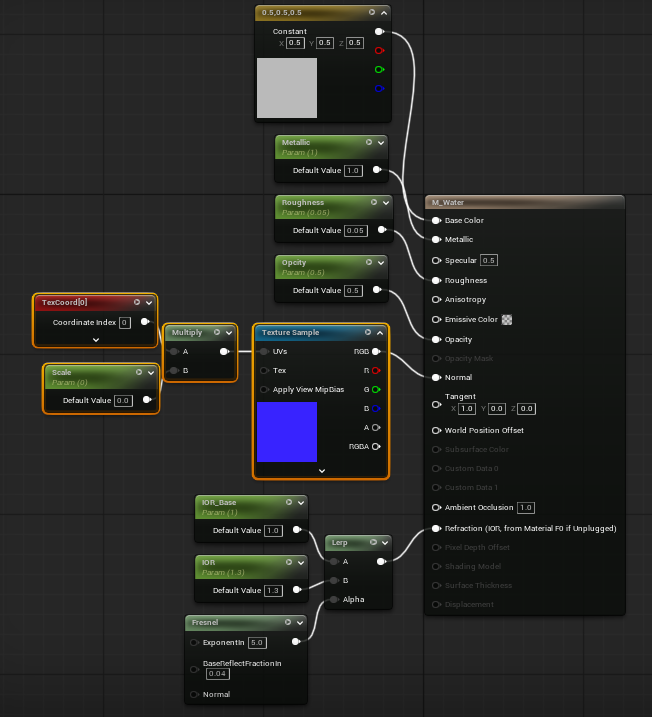The image size is (652, 717).
Task: Click the red R output pin of Constant
Action: coord(379,50)
